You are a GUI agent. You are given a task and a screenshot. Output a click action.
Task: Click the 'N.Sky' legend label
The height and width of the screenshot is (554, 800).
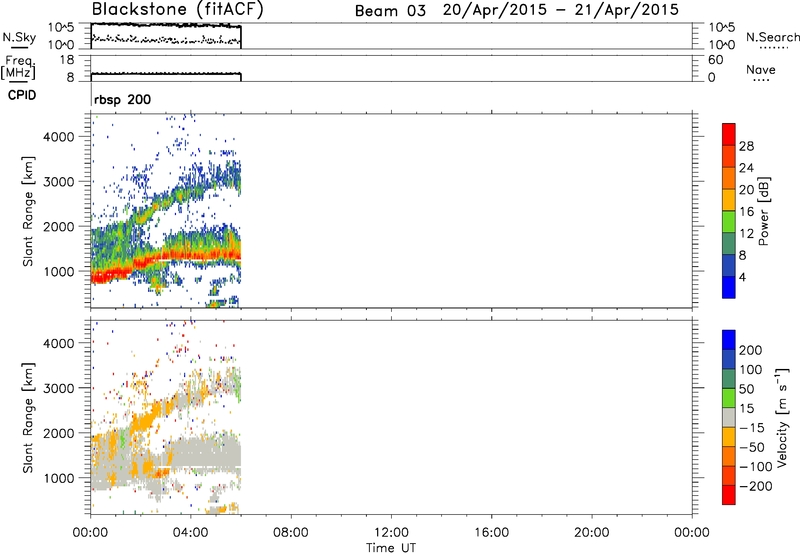19,37
